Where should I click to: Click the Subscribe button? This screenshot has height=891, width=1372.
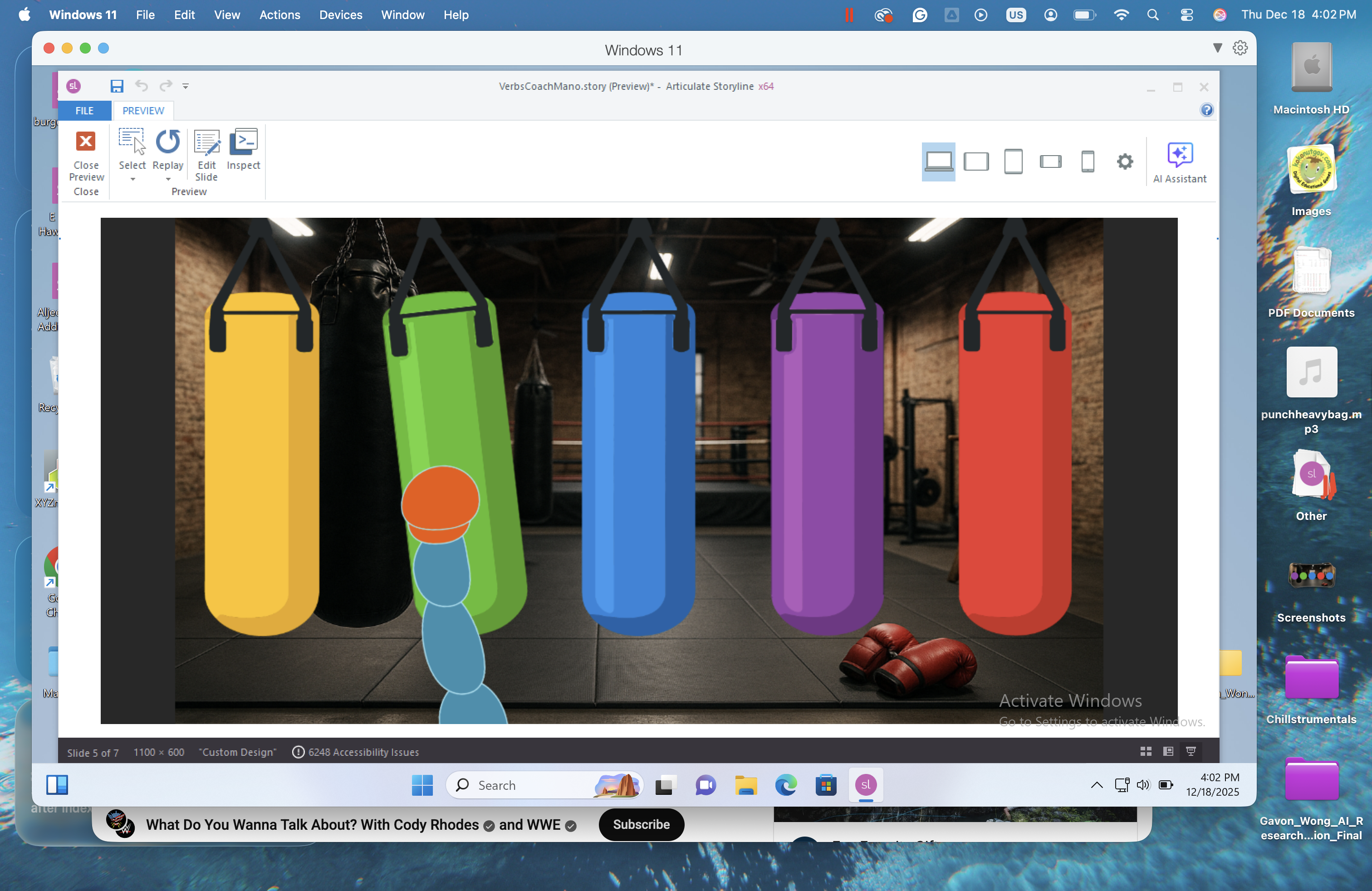641,824
